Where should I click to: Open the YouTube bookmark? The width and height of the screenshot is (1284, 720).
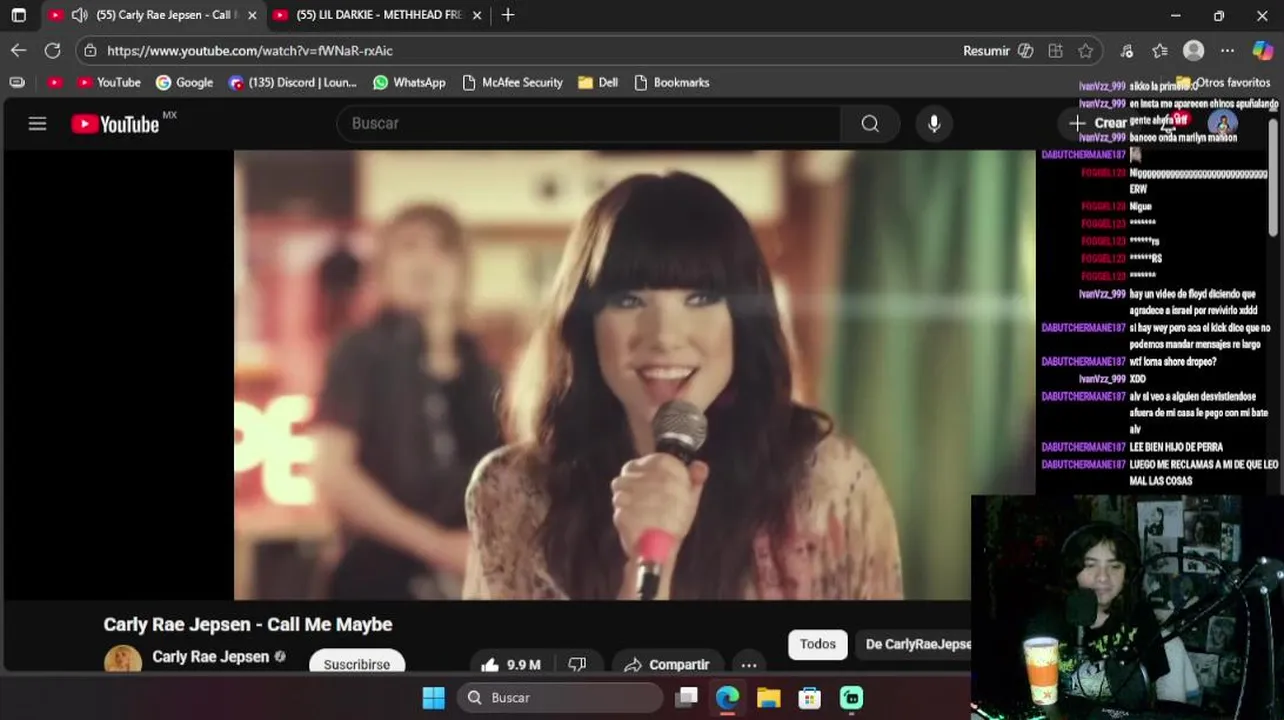pyautogui.click(x=109, y=82)
